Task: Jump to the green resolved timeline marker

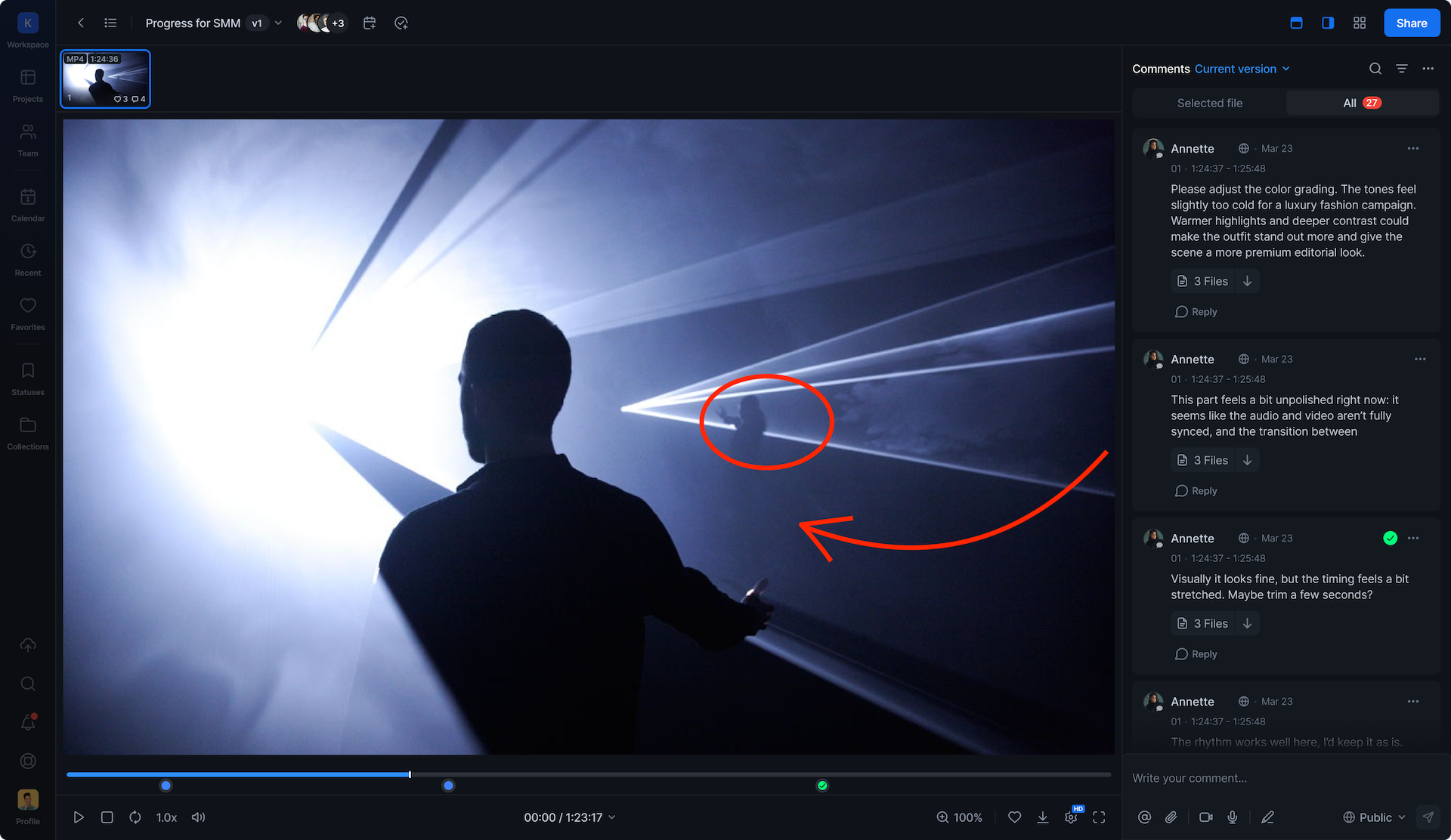Action: pos(822,786)
